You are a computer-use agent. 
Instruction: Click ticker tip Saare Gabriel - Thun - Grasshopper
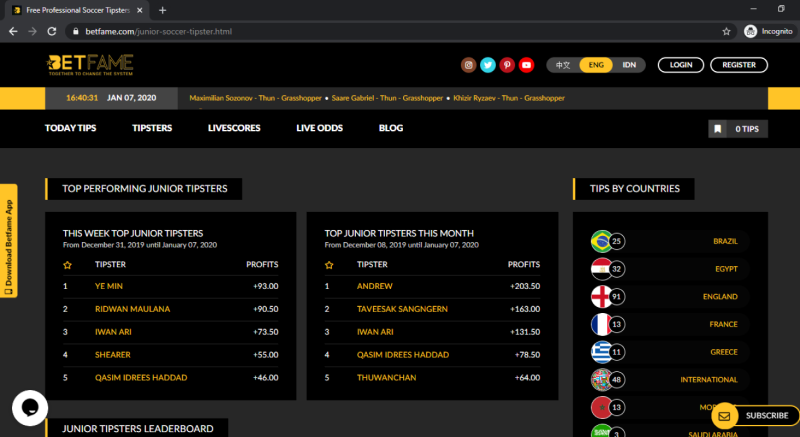387,98
